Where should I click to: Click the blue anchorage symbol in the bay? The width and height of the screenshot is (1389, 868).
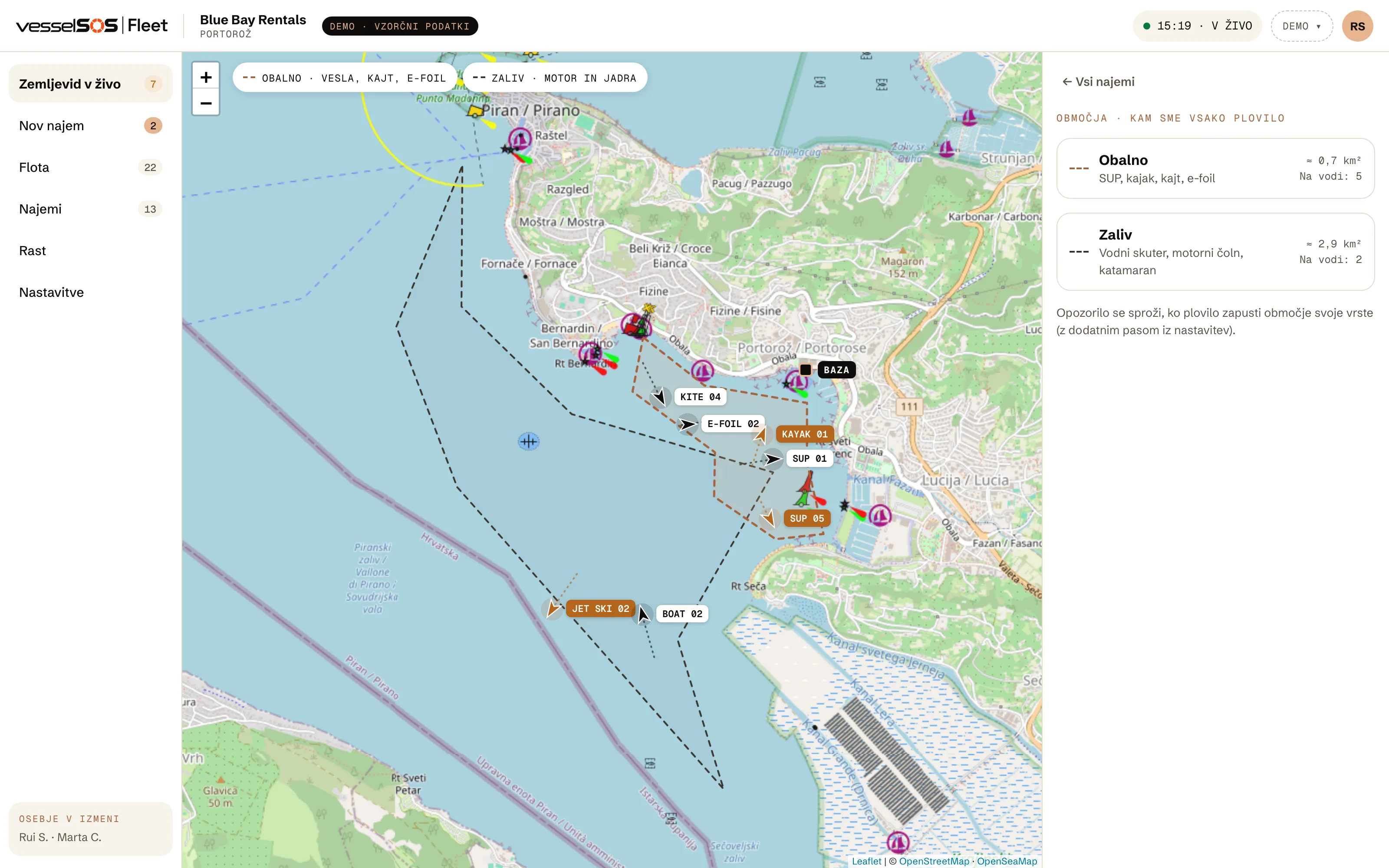pyautogui.click(x=529, y=441)
